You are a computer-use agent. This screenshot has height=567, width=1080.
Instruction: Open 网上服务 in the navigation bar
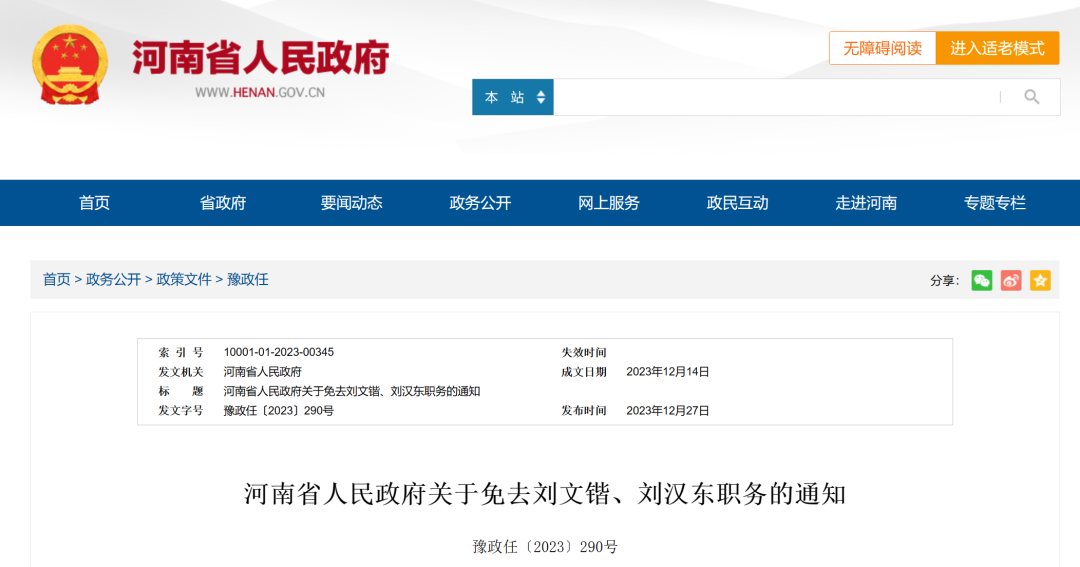tap(609, 203)
